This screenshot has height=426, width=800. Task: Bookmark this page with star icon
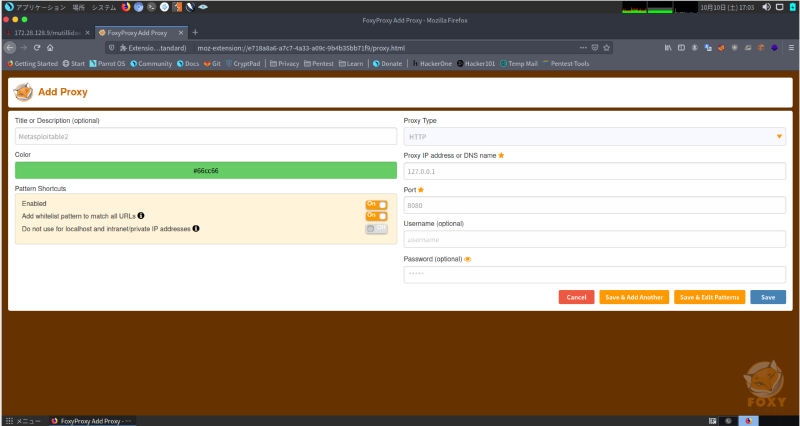(x=608, y=47)
